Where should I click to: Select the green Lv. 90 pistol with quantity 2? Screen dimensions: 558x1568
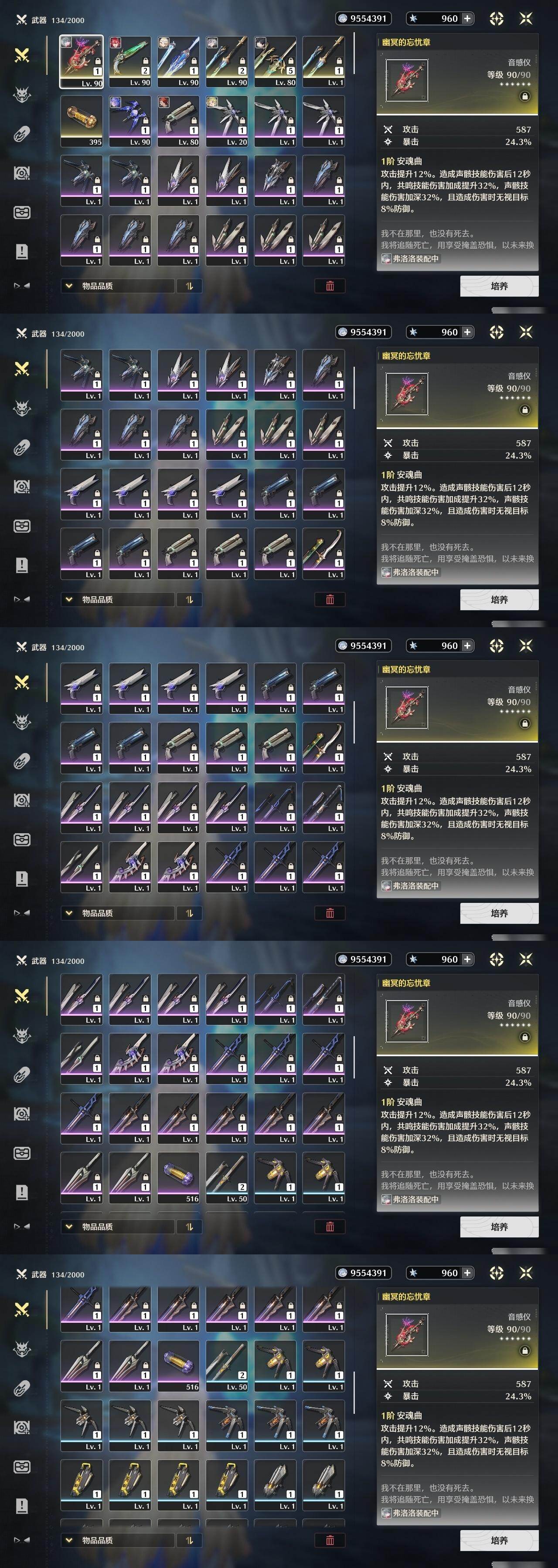tap(130, 61)
